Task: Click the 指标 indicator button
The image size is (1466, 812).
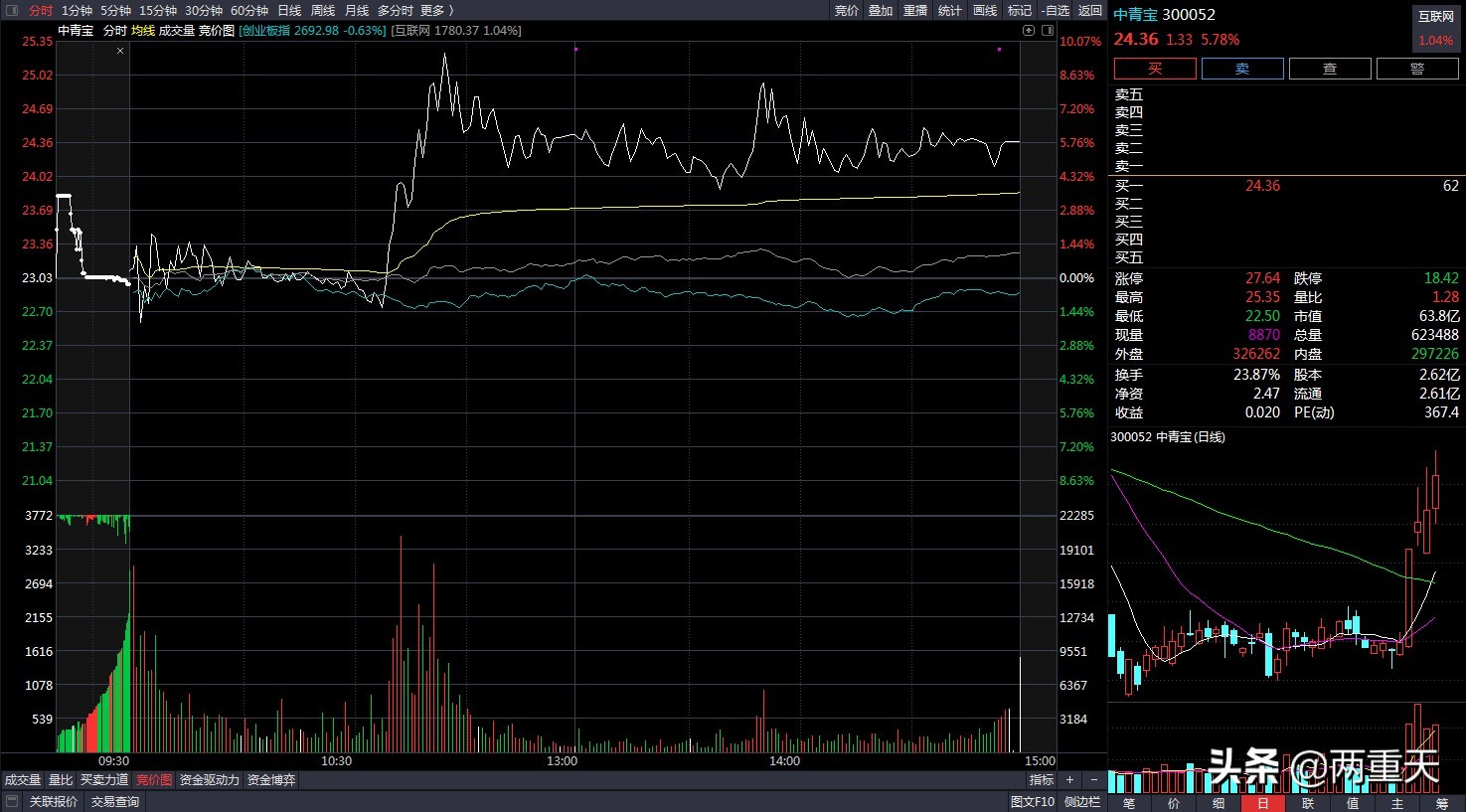Action: [x=1042, y=780]
